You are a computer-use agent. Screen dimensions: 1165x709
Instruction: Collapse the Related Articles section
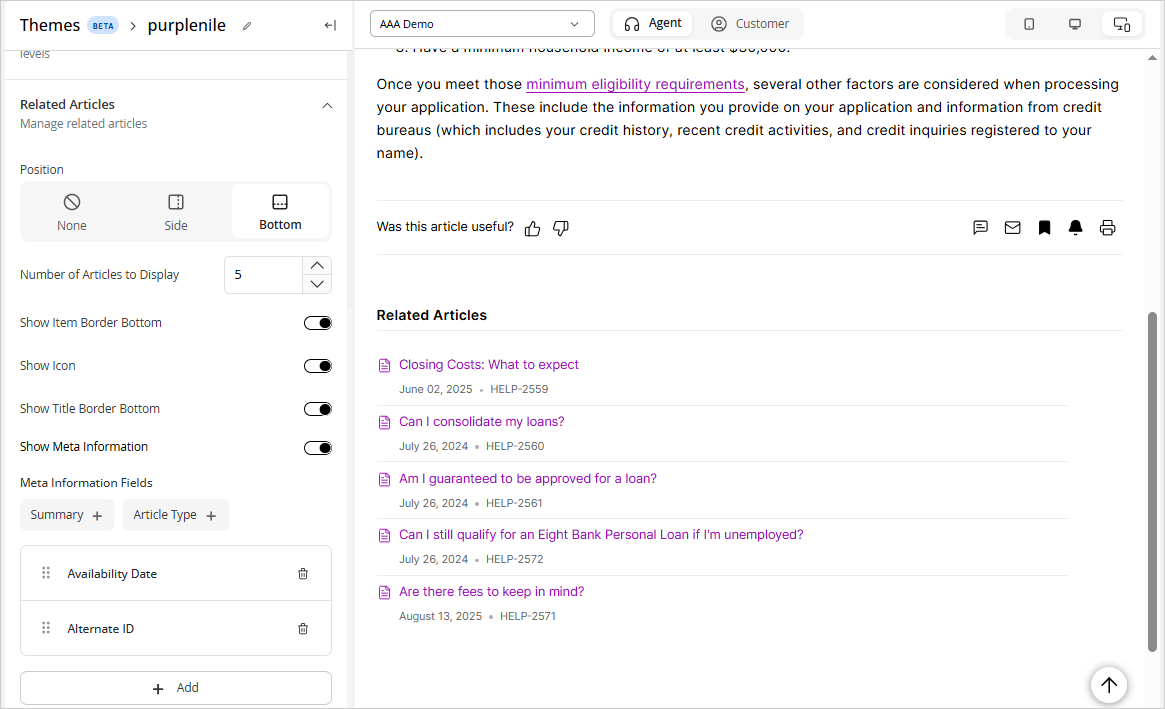[327, 105]
